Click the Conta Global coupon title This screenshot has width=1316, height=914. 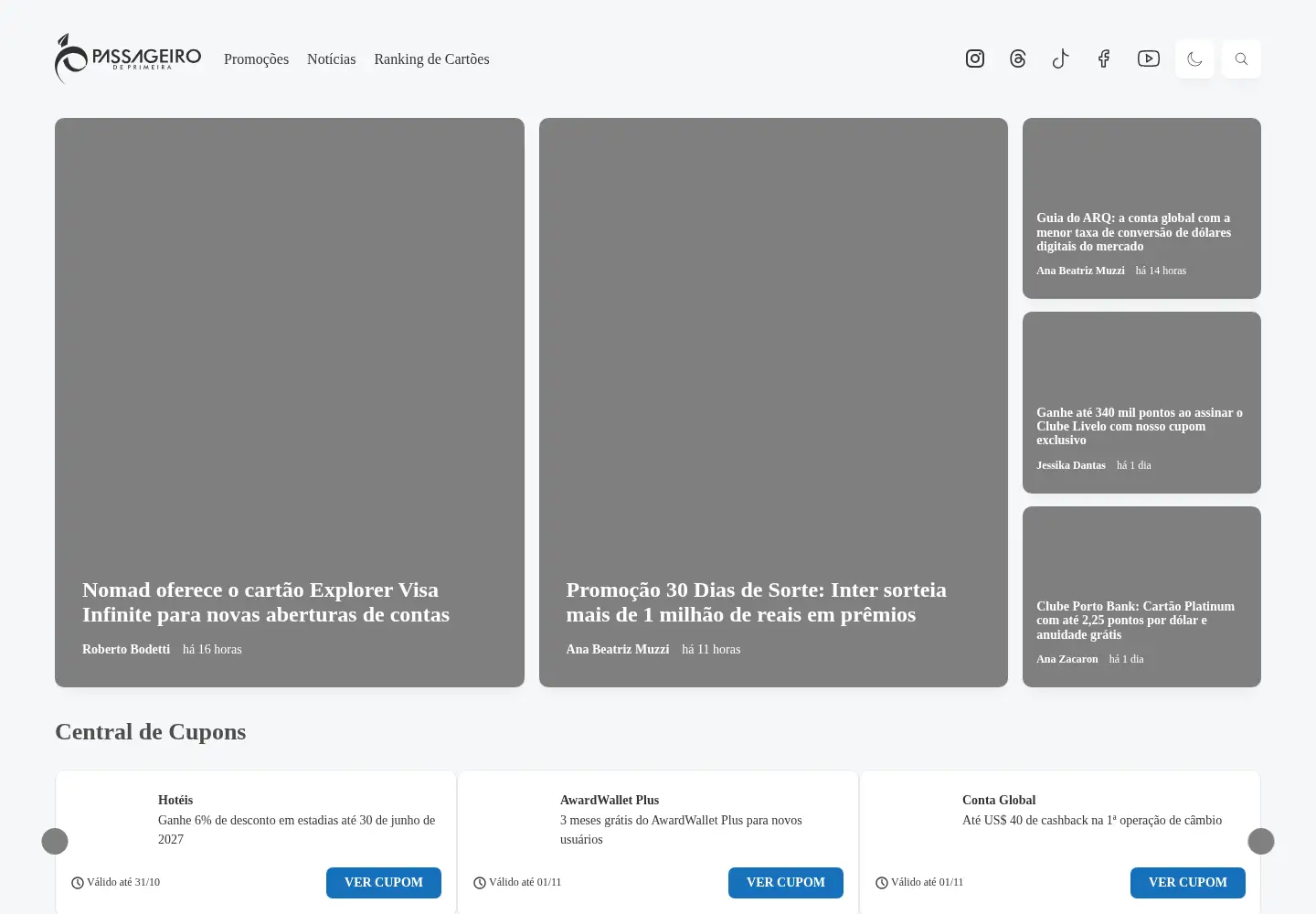(x=999, y=800)
